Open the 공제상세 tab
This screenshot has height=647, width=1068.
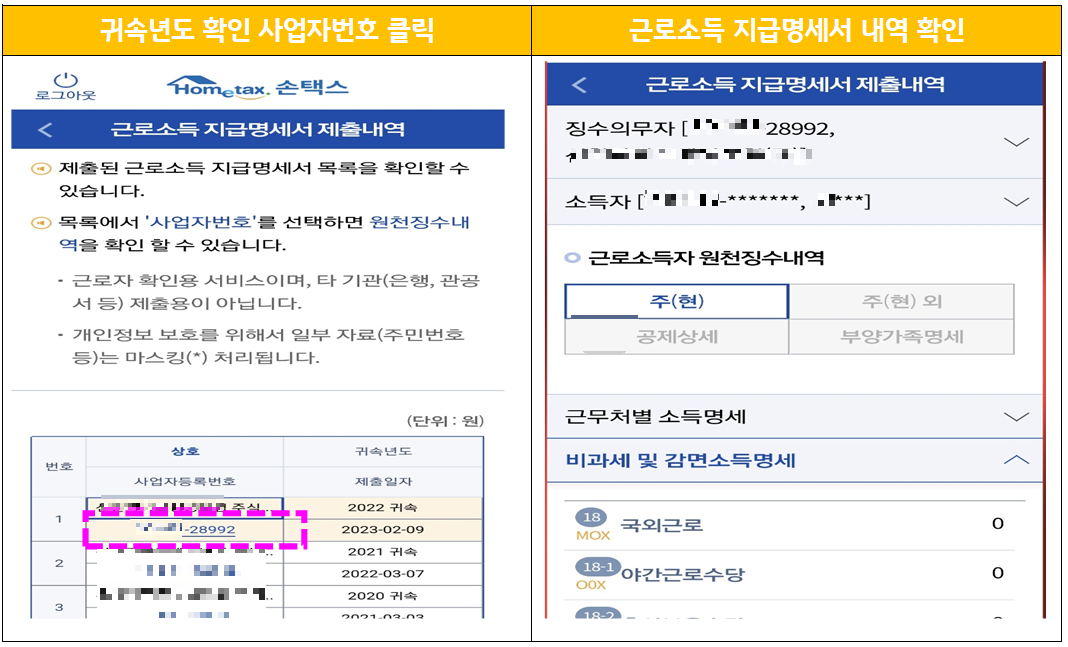pyautogui.click(x=676, y=336)
